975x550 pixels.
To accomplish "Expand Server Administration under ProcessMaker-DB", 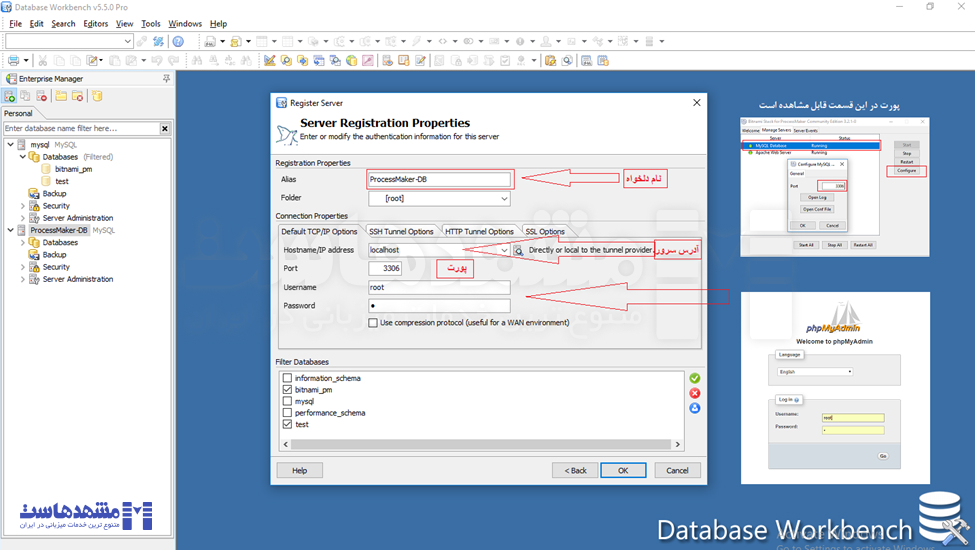I will tap(23, 279).
